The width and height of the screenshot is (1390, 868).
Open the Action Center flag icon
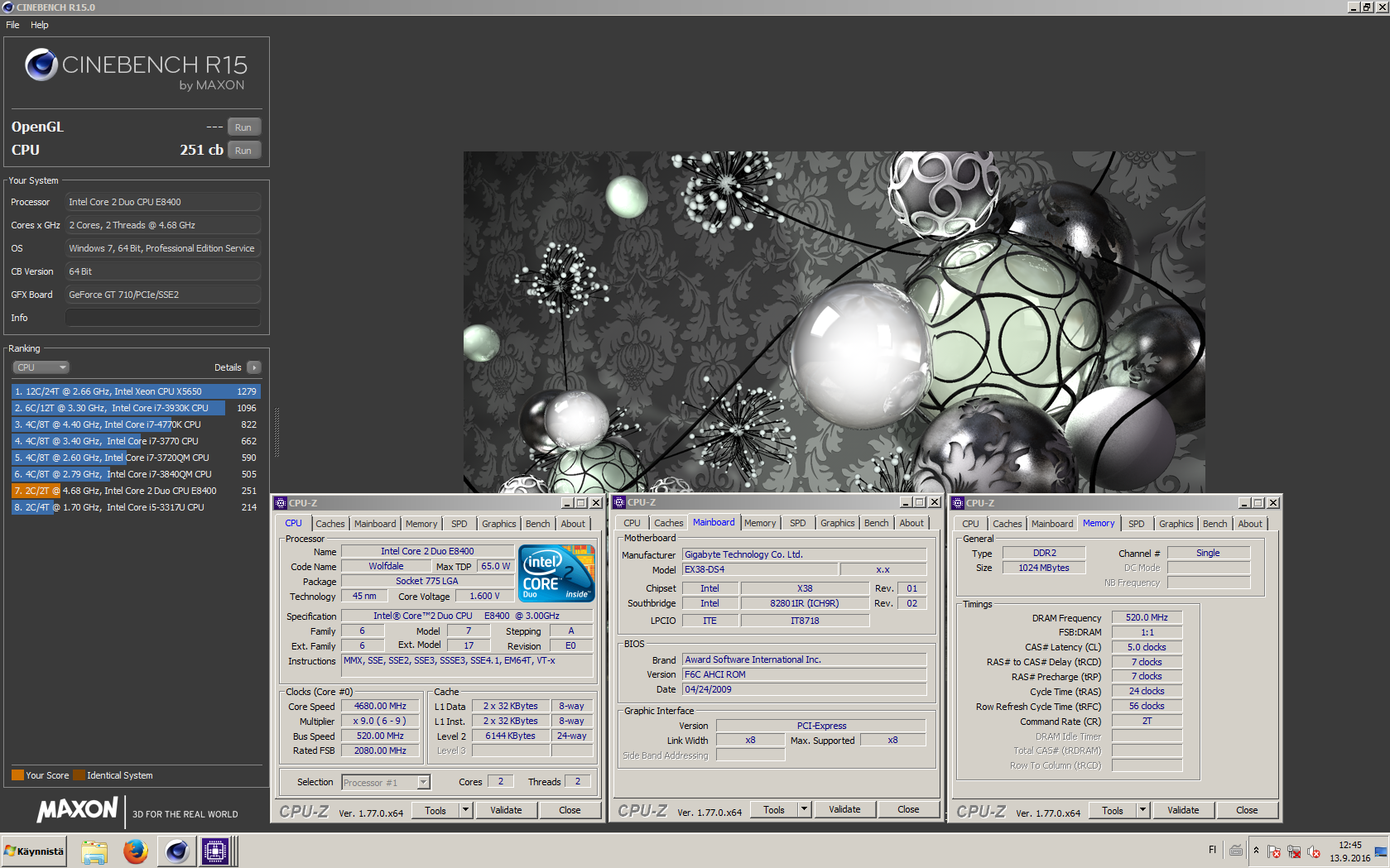(x=1274, y=851)
